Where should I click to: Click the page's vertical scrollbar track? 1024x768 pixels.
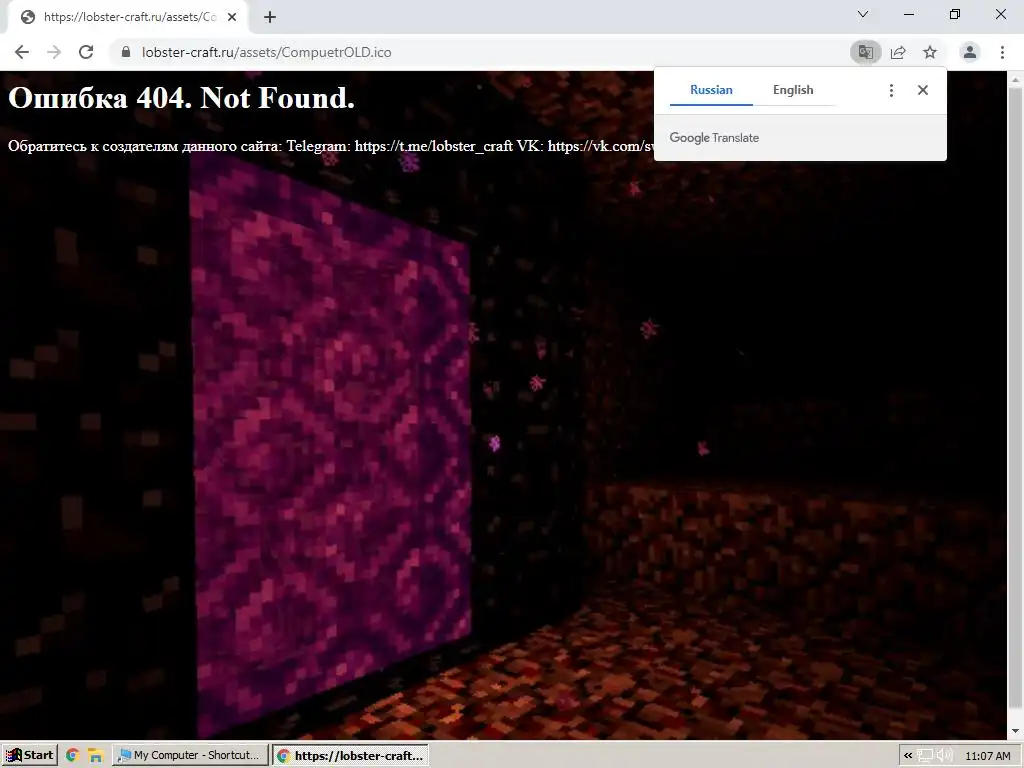[1015, 405]
